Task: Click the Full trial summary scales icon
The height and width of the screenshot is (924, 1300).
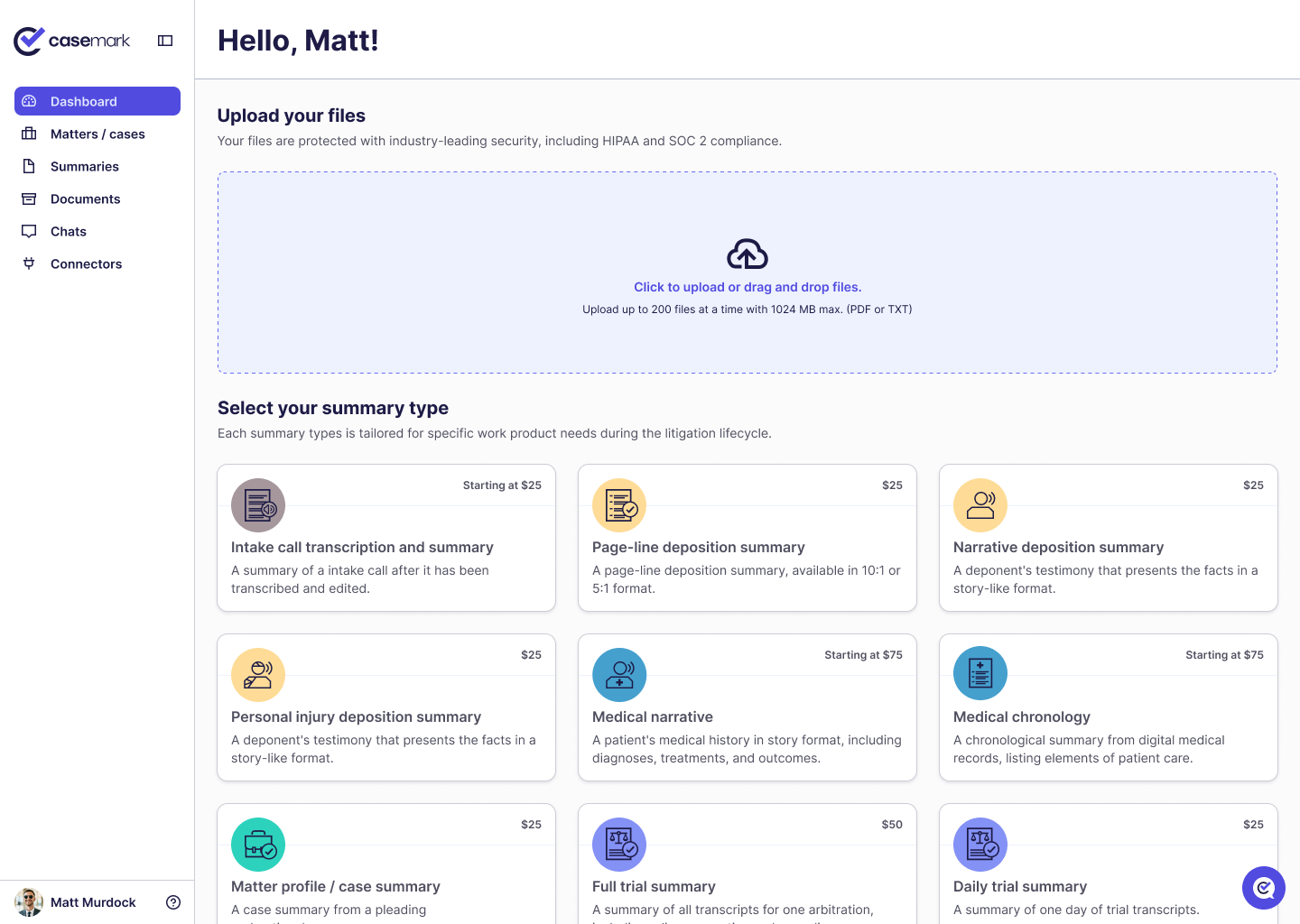Action: coord(619,844)
